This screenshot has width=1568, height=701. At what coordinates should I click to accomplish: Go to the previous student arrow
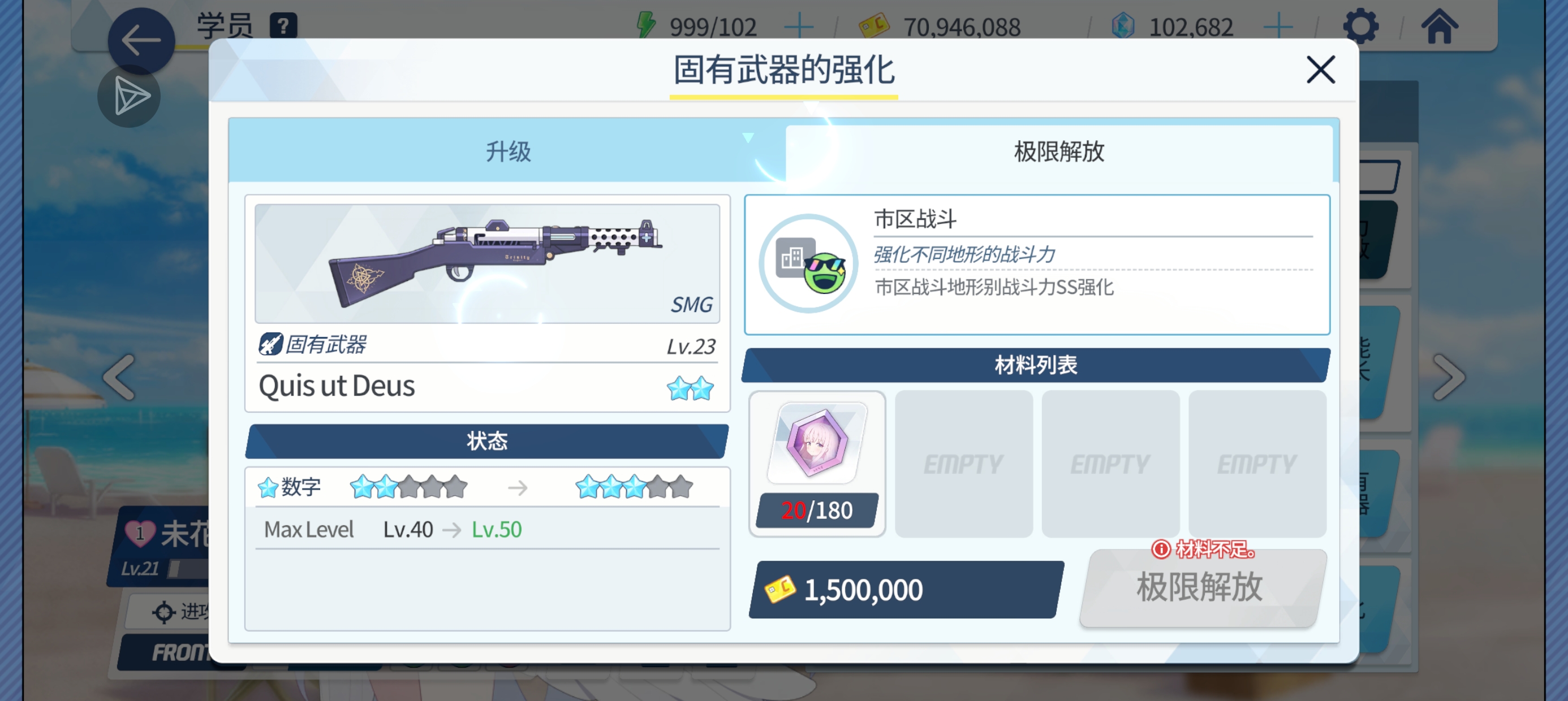click(x=119, y=378)
